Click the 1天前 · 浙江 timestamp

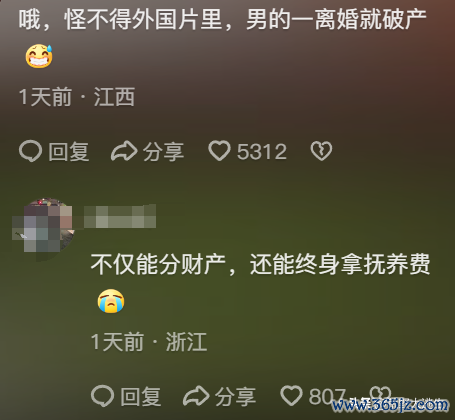point(149,342)
